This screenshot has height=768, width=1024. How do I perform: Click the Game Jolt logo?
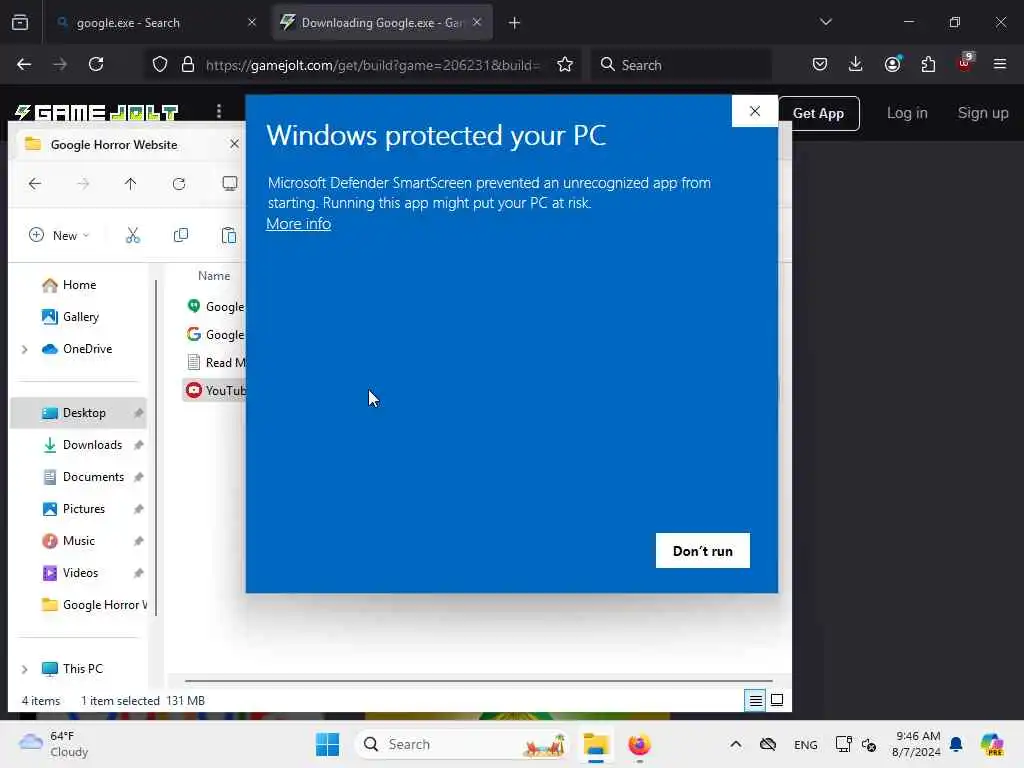(x=96, y=112)
